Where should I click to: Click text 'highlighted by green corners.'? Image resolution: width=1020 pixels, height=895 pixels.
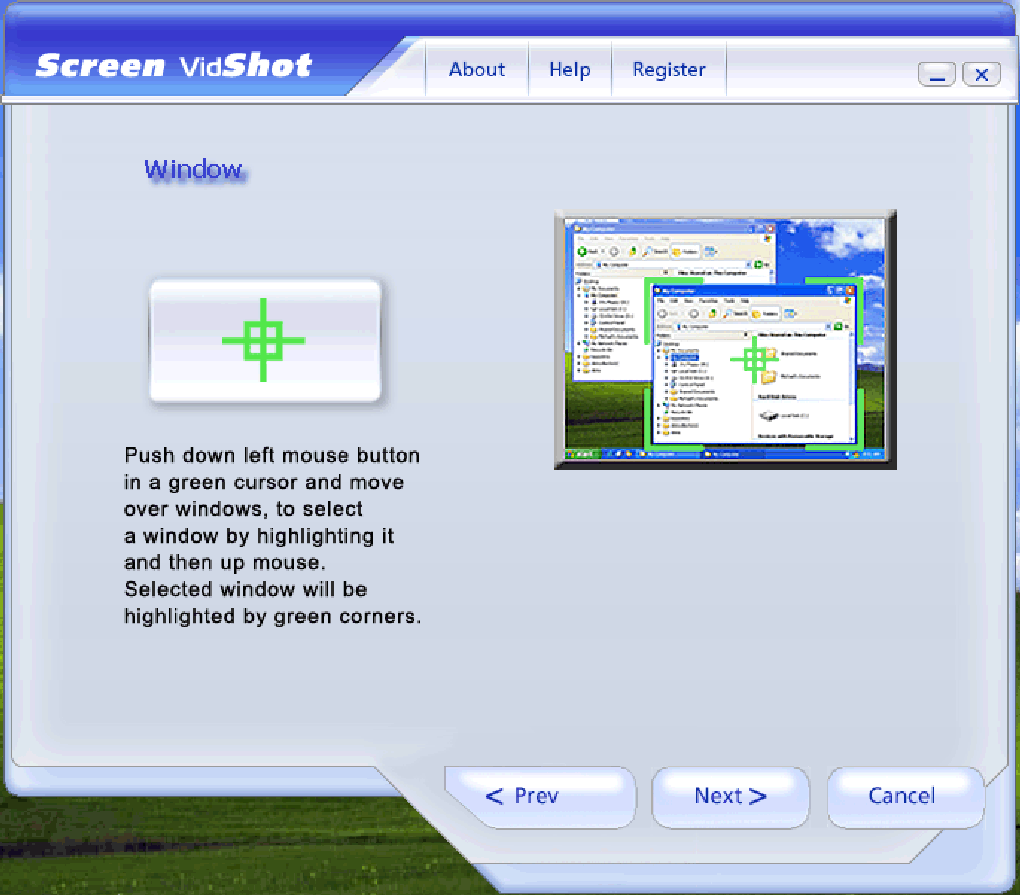click(x=273, y=616)
